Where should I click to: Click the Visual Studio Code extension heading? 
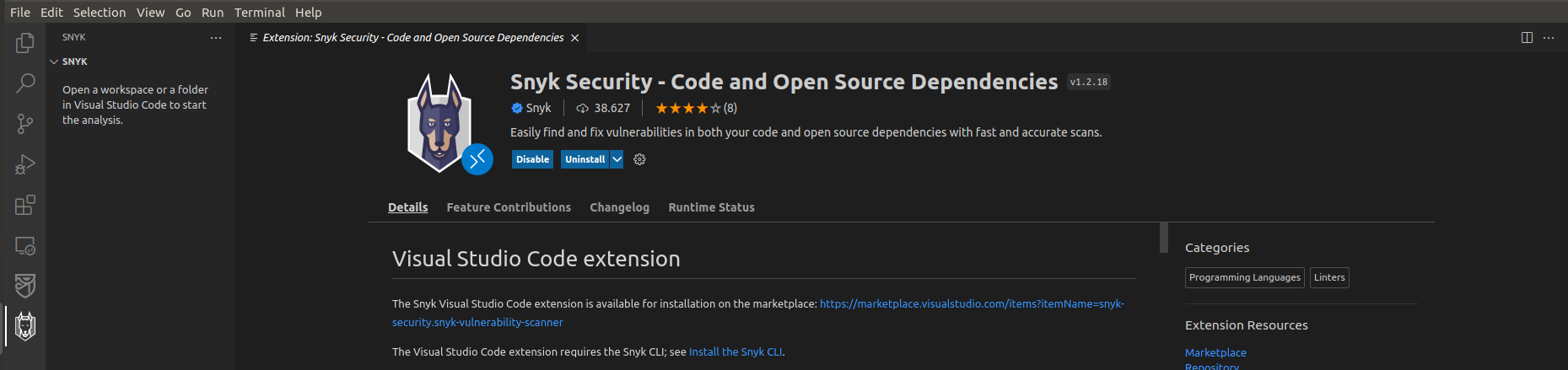point(536,259)
